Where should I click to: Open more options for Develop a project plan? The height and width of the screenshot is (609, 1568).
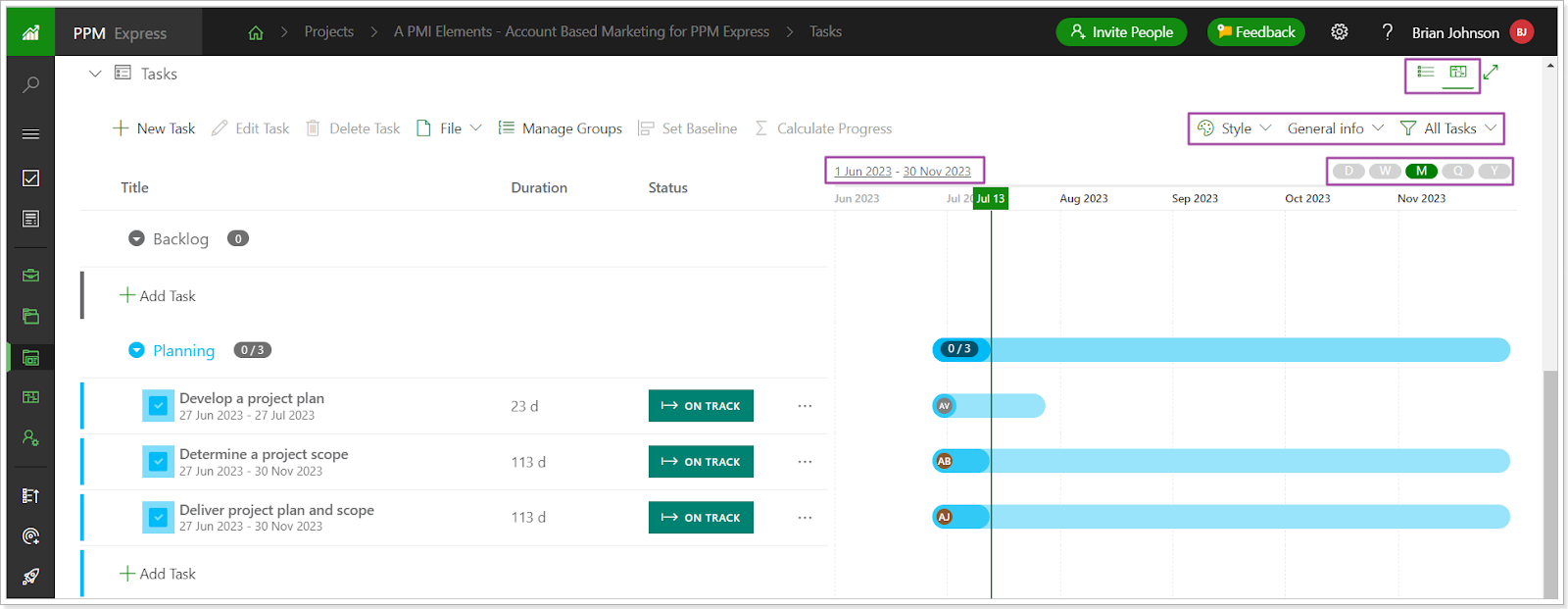pos(805,406)
